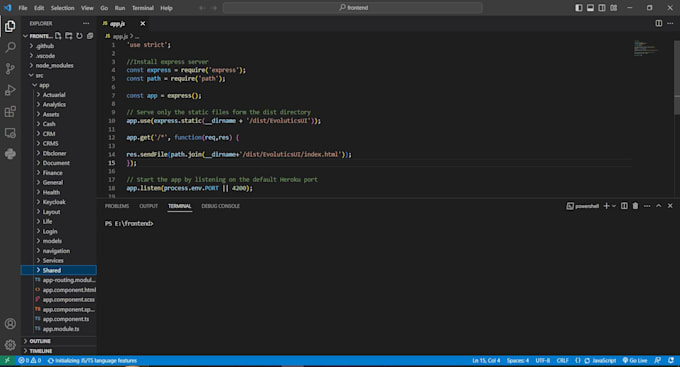
Task: Click the powershell terminal label
Action: tap(582, 206)
